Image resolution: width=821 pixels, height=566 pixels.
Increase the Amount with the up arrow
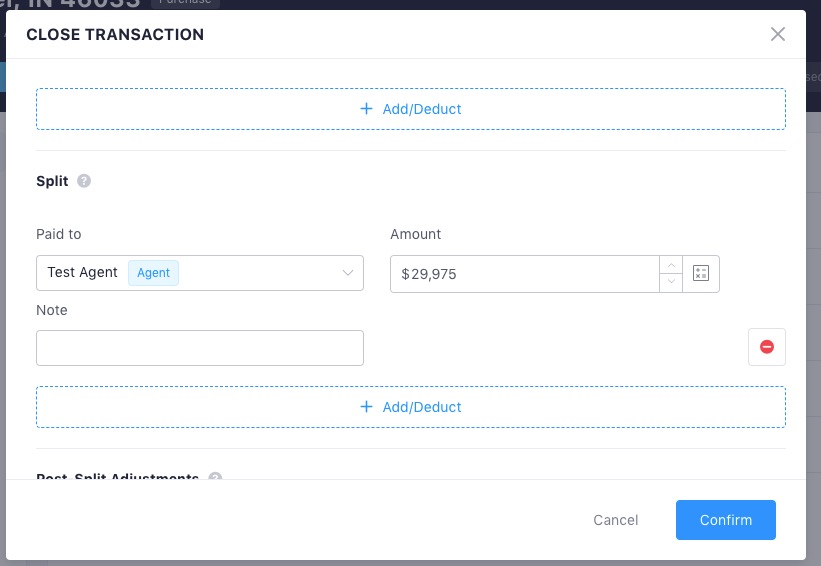pos(671,265)
